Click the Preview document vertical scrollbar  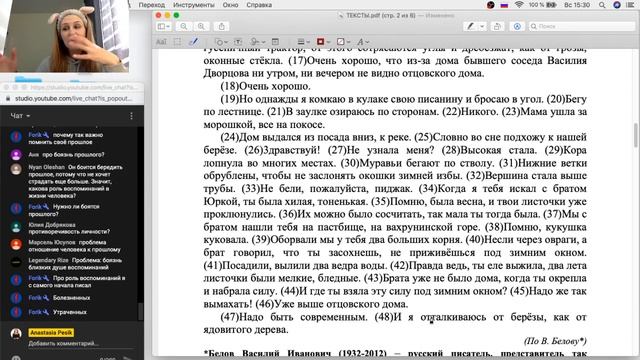coord(635,136)
